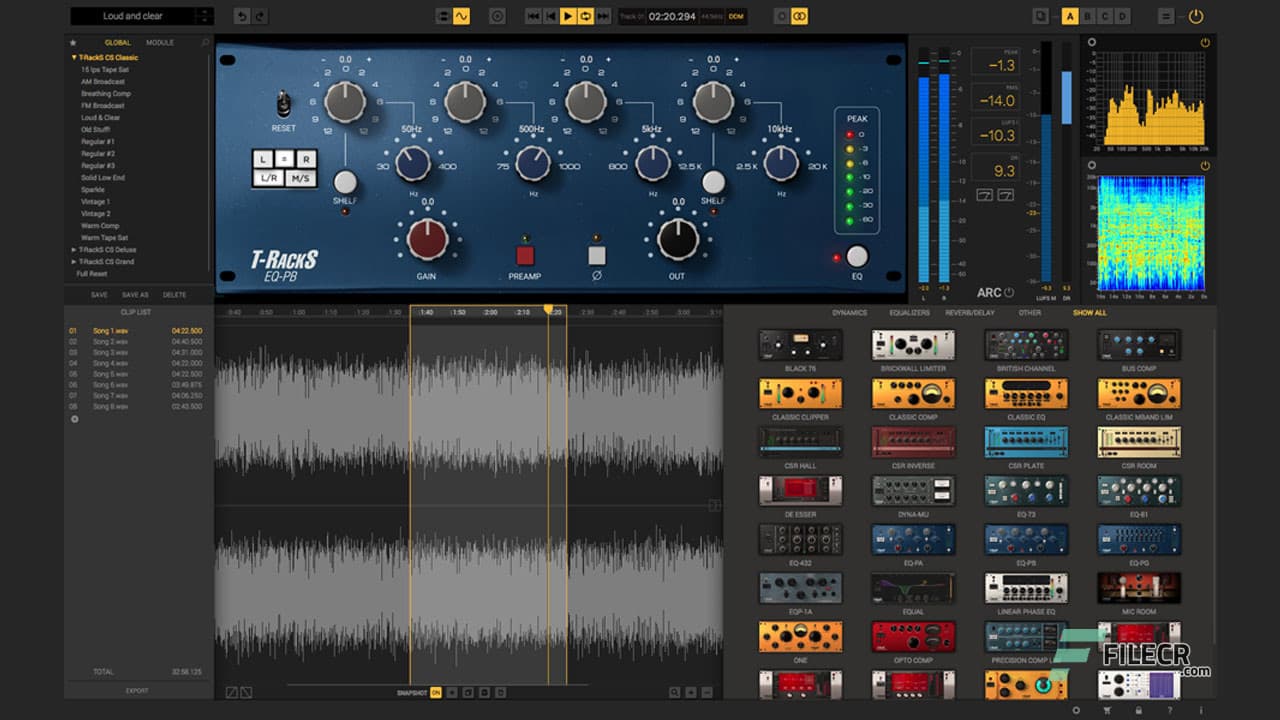1280x720 pixels.
Task: Turn off the Snapshot ON toggle
Action: (435, 692)
